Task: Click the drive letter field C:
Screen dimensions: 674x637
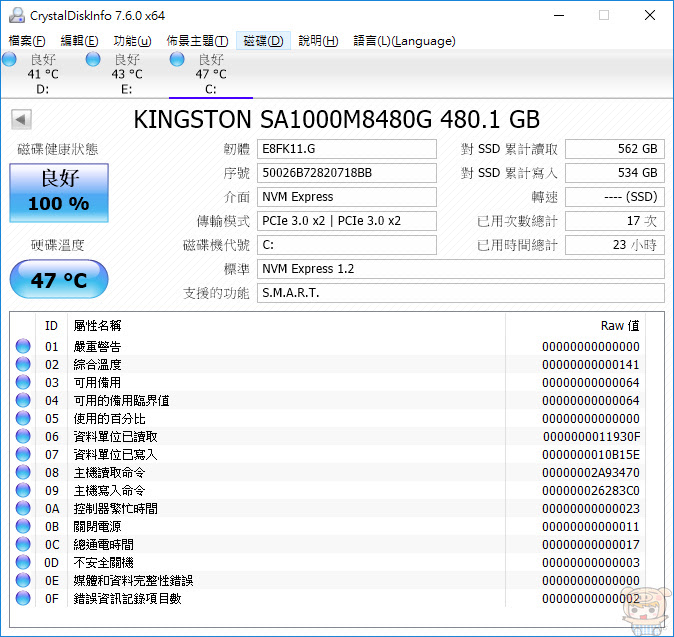Action: [347, 245]
